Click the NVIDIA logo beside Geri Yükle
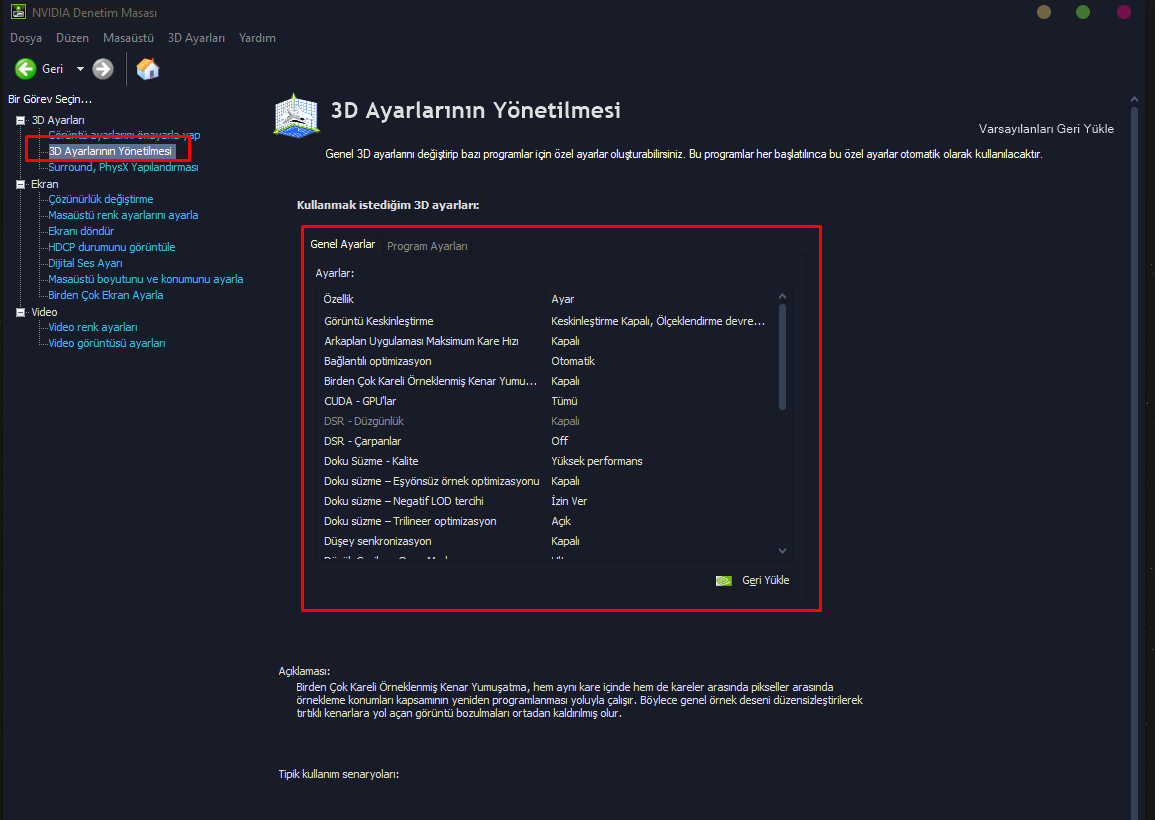1155x820 pixels. [724, 581]
